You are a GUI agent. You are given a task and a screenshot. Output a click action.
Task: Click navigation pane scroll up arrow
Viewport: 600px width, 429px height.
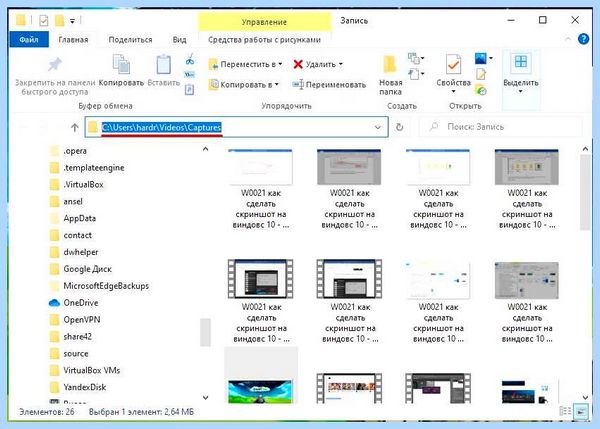coord(205,149)
